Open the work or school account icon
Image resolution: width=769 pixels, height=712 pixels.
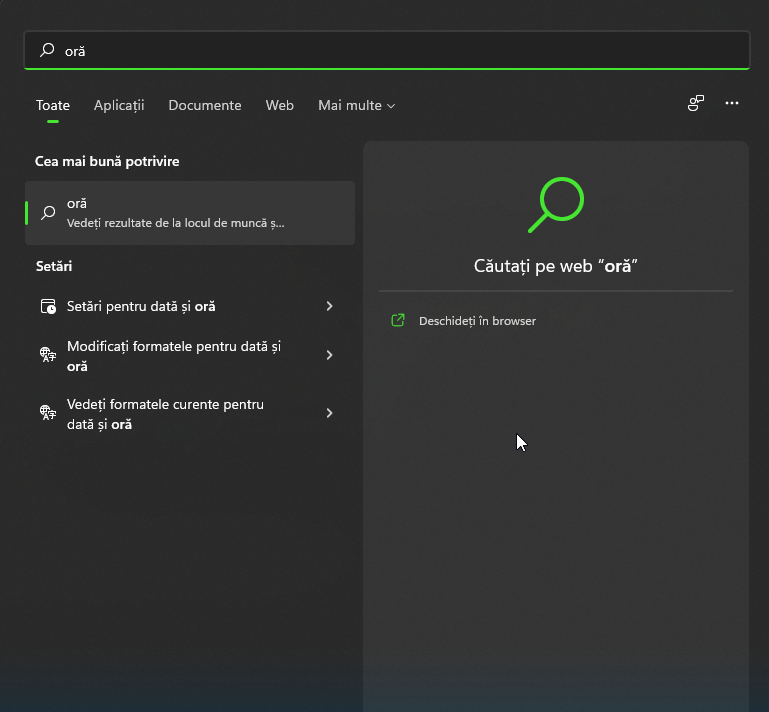pos(695,103)
